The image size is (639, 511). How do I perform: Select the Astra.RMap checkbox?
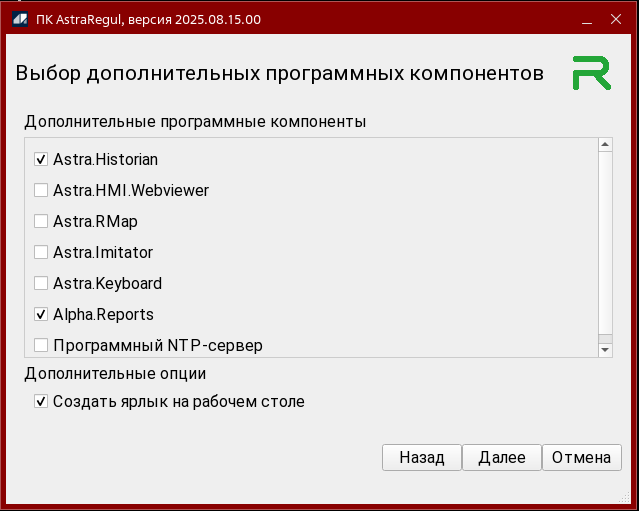click(41, 221)
